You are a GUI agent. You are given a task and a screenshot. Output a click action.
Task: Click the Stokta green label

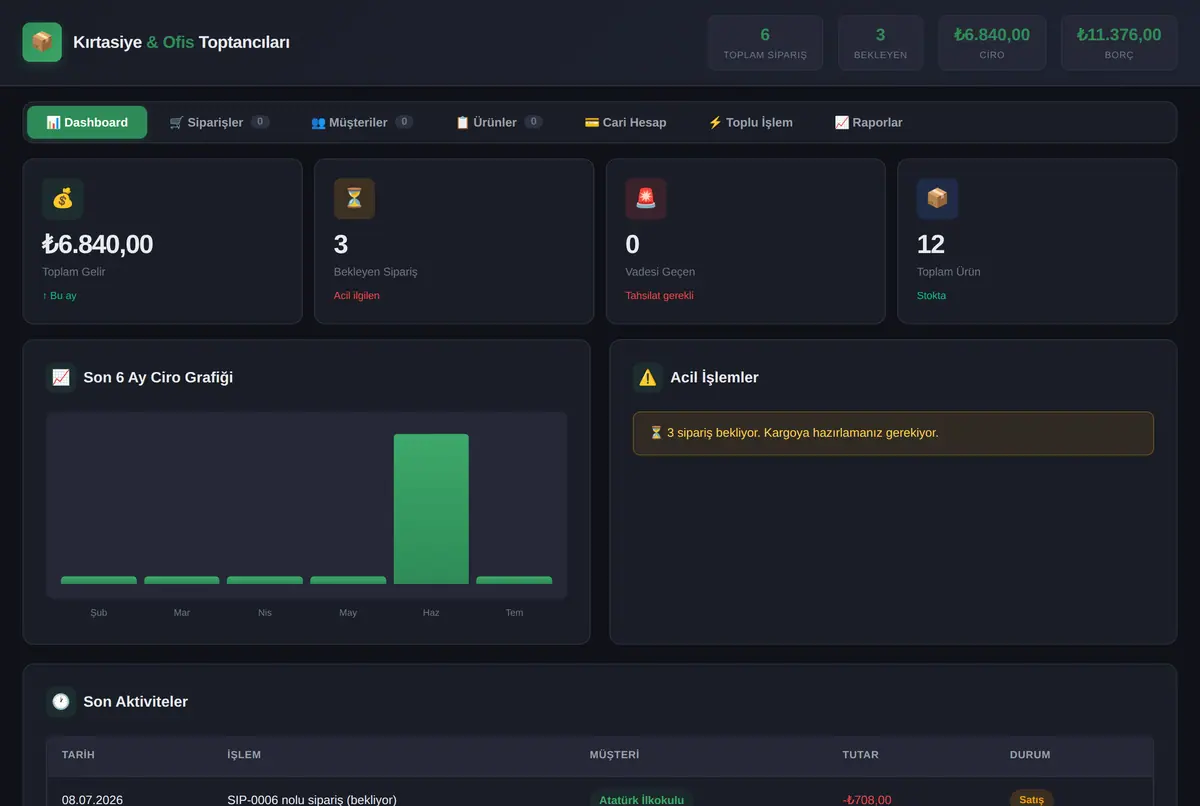coord(931,296)
